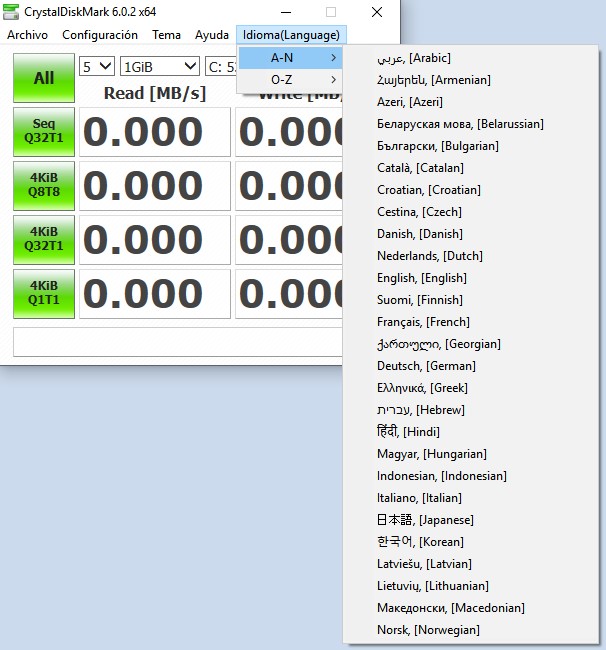The image size is (606, 650).
Task: Run all benchmarks with the All button
Action: [44, 78]
